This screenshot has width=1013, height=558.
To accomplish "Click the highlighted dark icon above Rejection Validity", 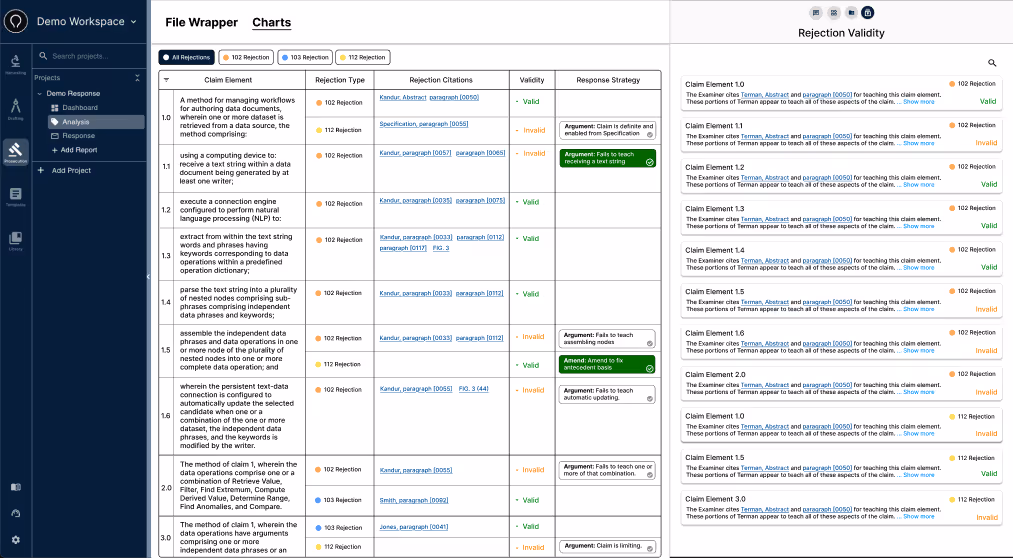I will pos(868,12).
